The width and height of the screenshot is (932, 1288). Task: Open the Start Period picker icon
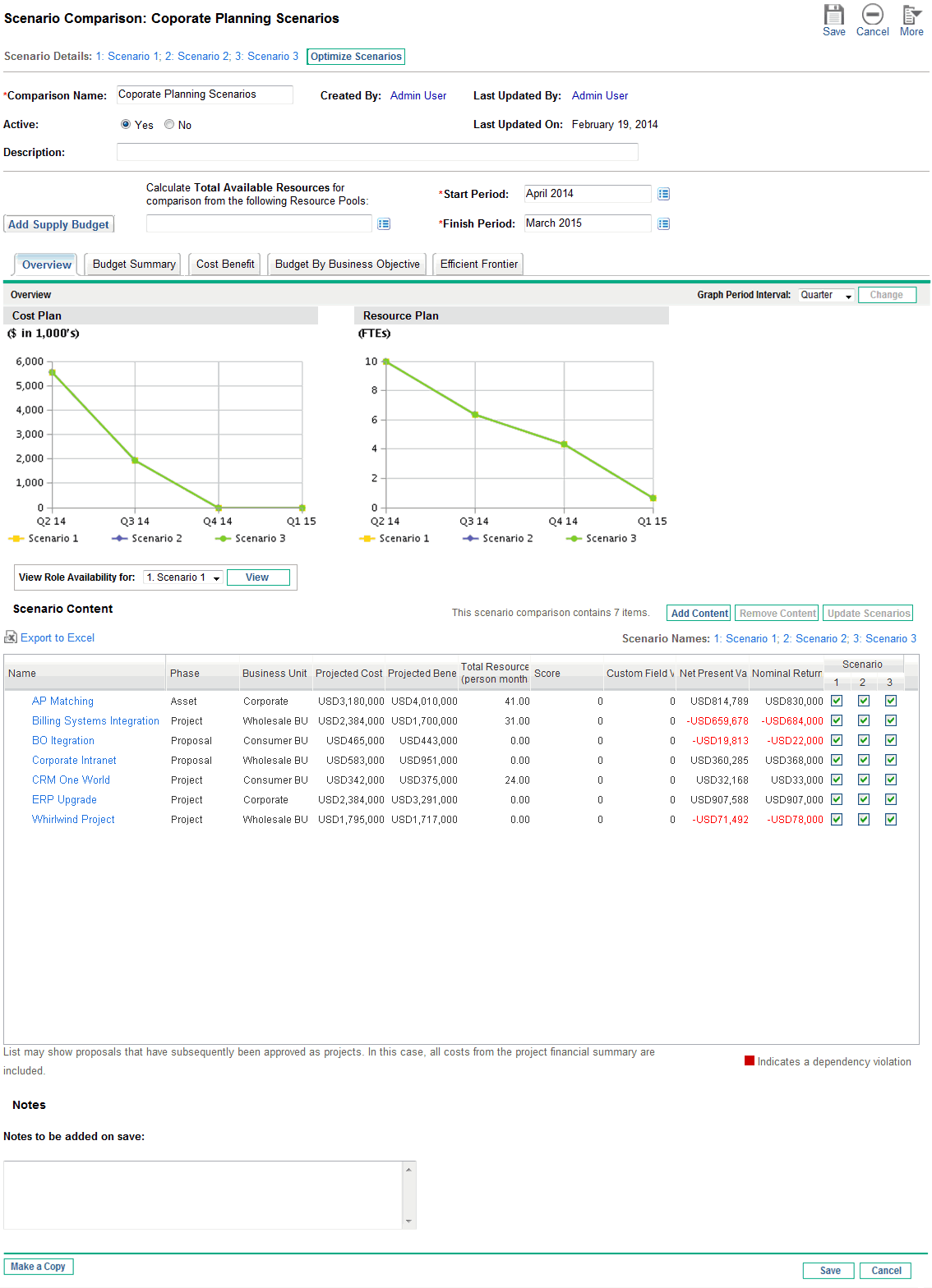coord(664,195)
